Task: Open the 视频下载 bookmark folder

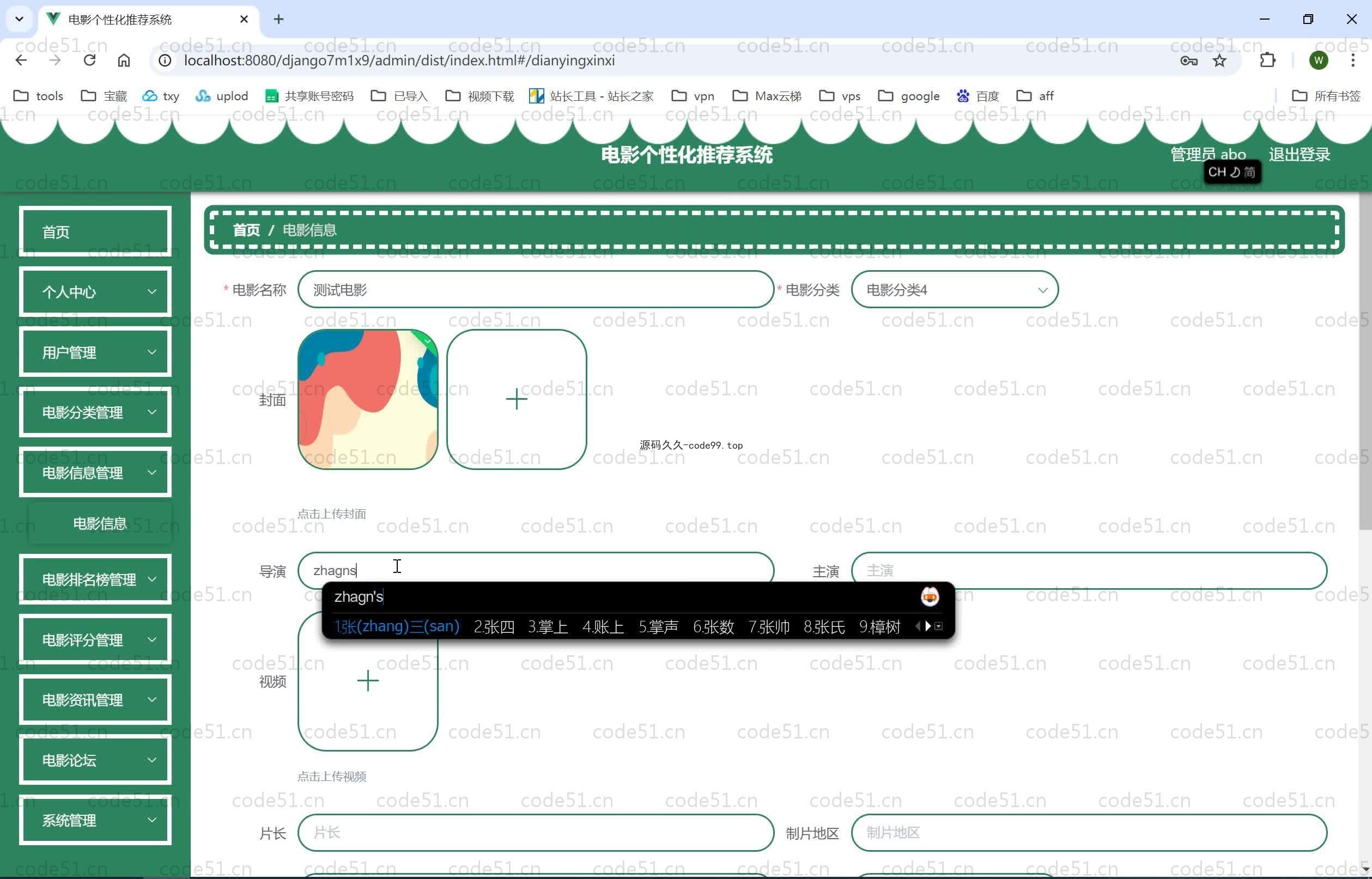Action: (x=479, y=96)
